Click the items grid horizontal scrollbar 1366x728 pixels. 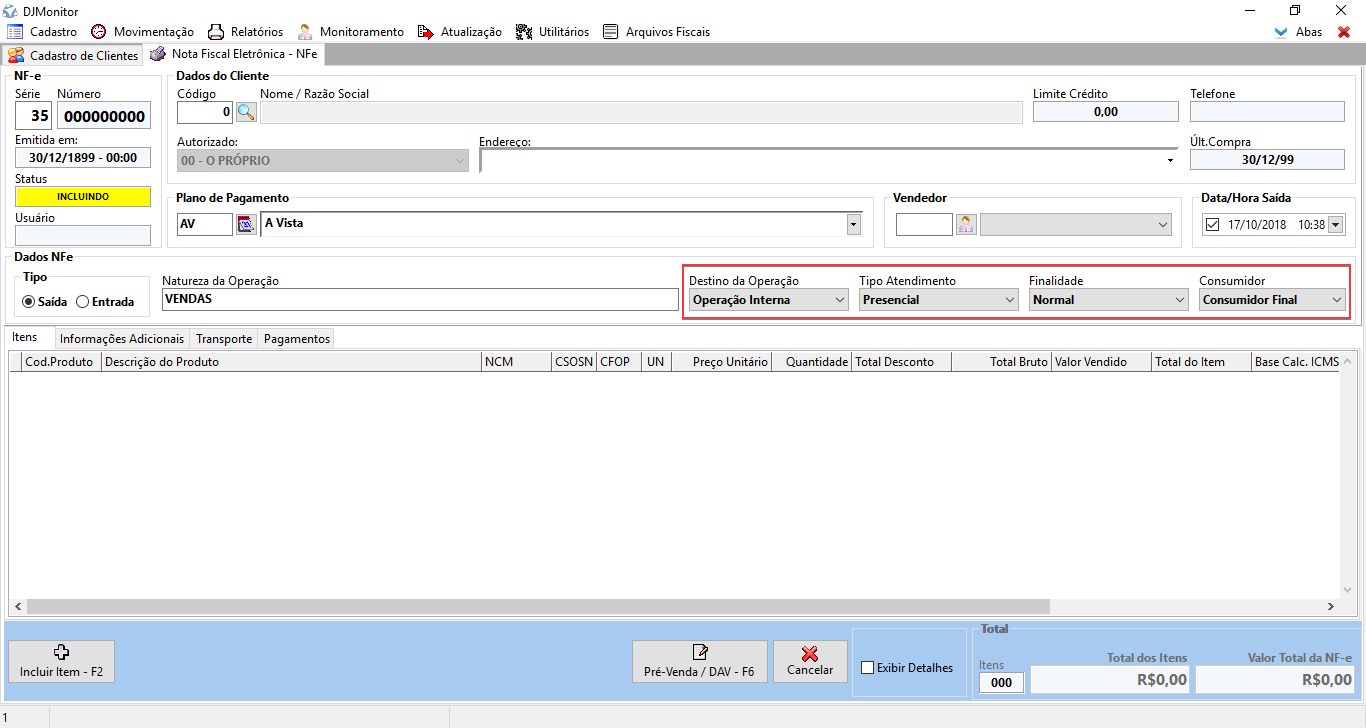pos(540,606)
